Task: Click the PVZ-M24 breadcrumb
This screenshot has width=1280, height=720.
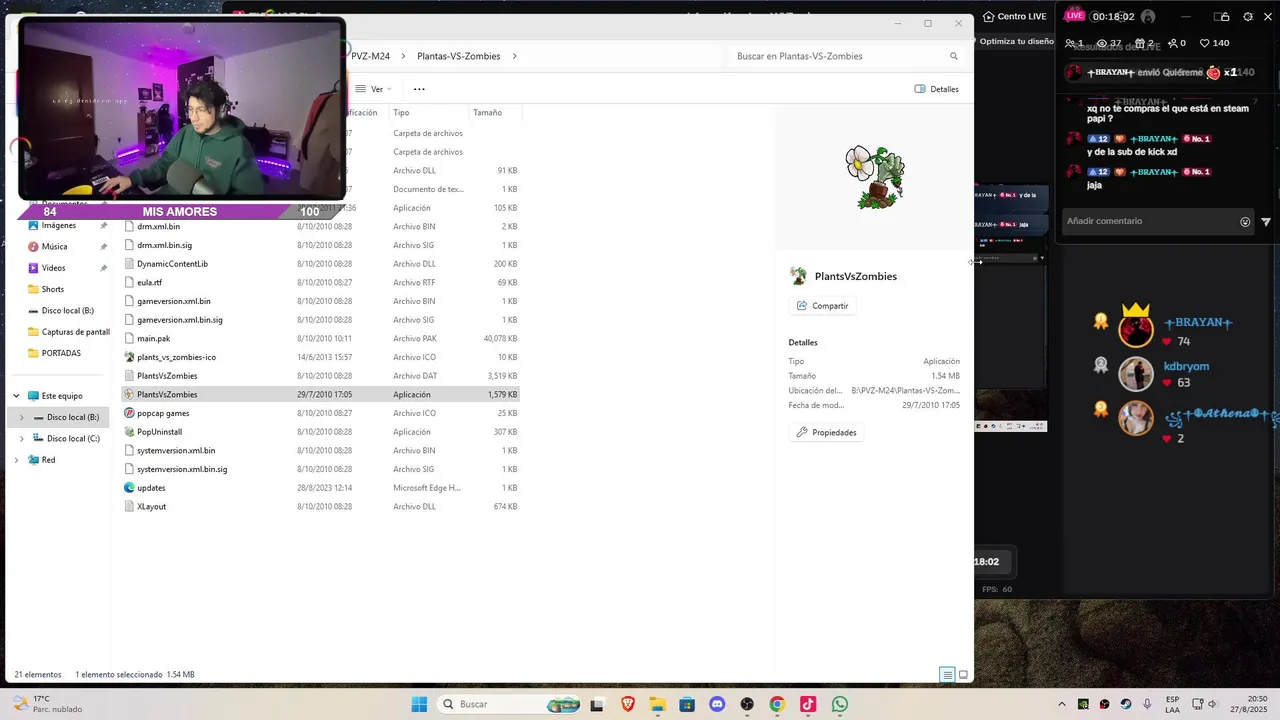Action: (x=370, y=56)
